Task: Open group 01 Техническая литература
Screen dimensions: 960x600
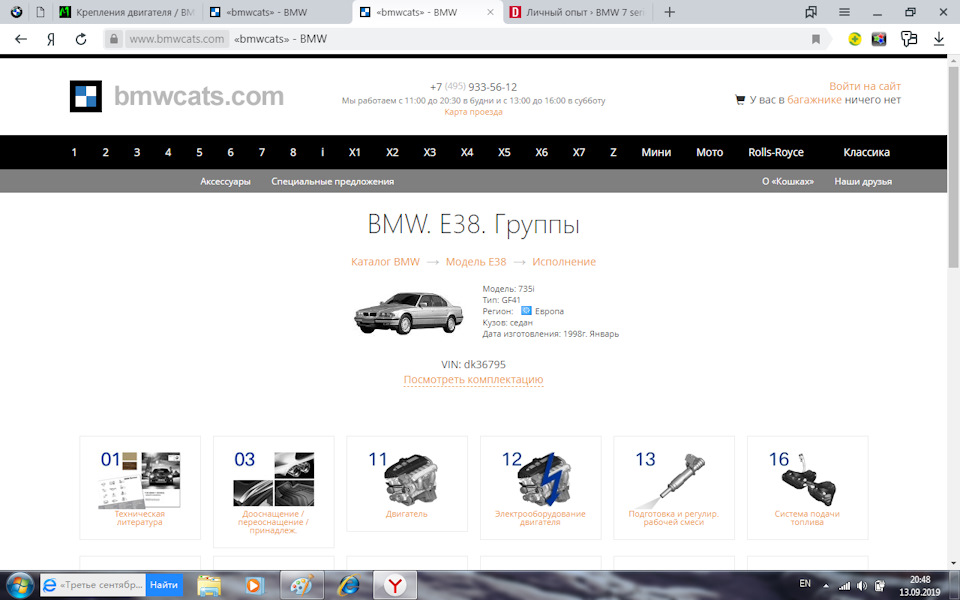Action: pyautogui.click(x=140, y=488)
